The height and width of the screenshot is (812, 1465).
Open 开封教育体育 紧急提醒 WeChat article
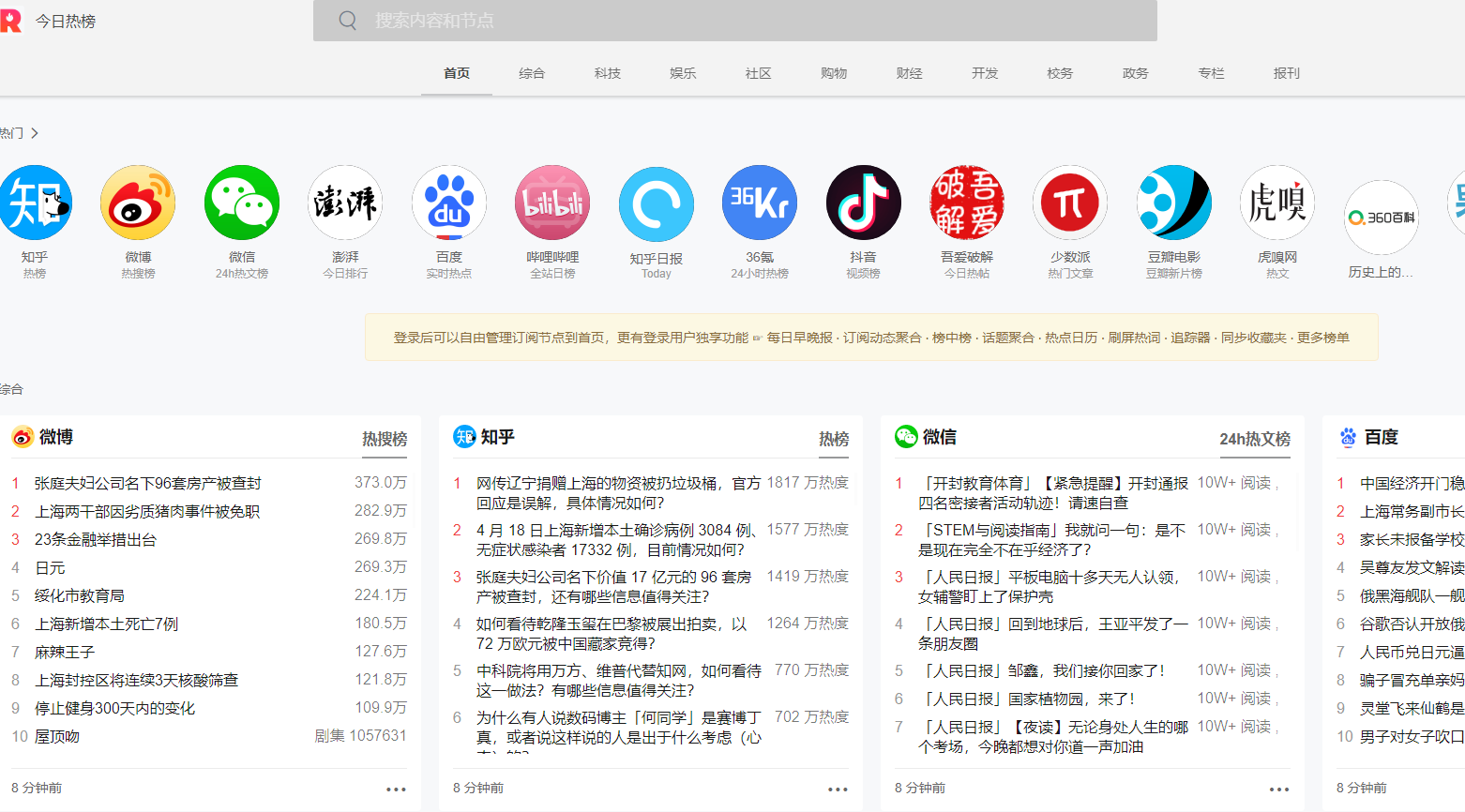pos(1053,493)
